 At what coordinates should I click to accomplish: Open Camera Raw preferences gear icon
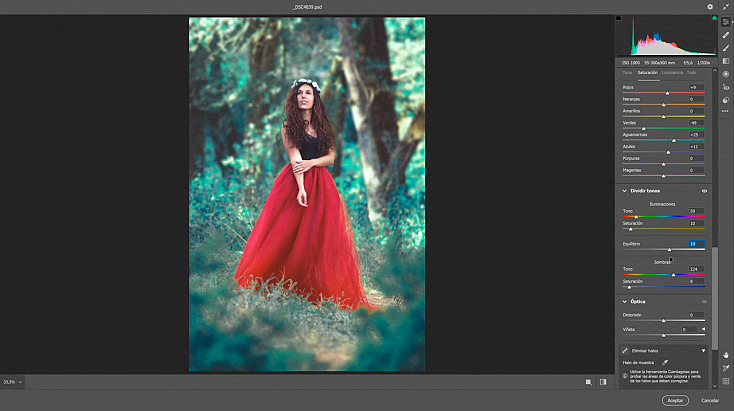point(710,7)
